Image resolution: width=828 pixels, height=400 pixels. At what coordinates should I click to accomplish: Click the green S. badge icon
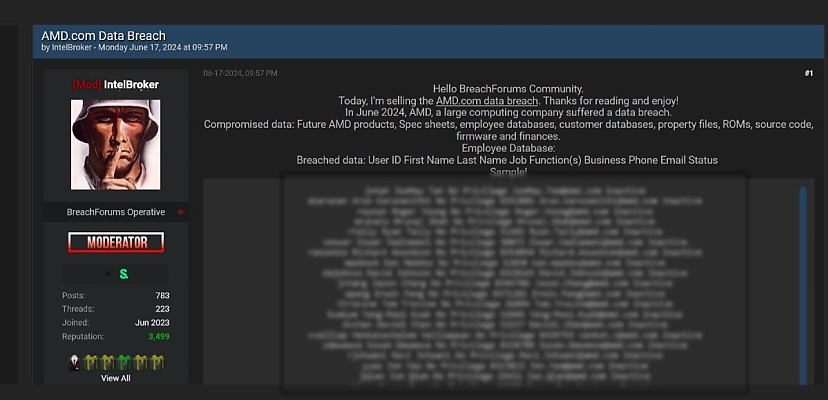tap(124, 274)
